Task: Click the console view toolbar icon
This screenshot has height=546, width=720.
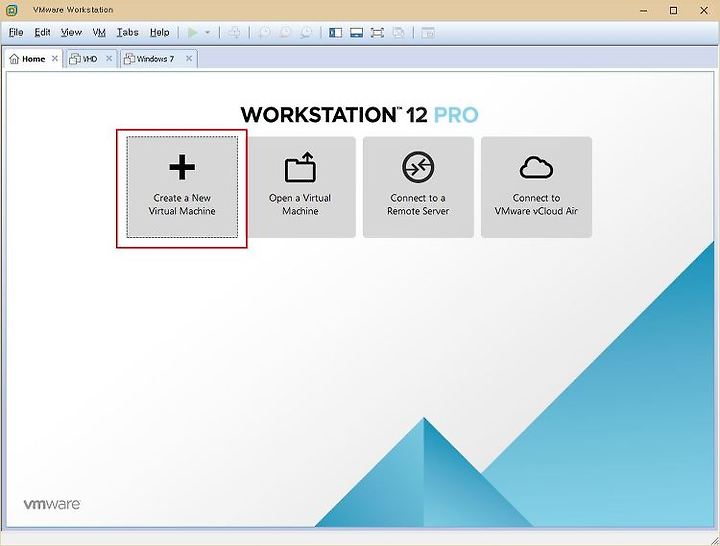Action: 428,33
